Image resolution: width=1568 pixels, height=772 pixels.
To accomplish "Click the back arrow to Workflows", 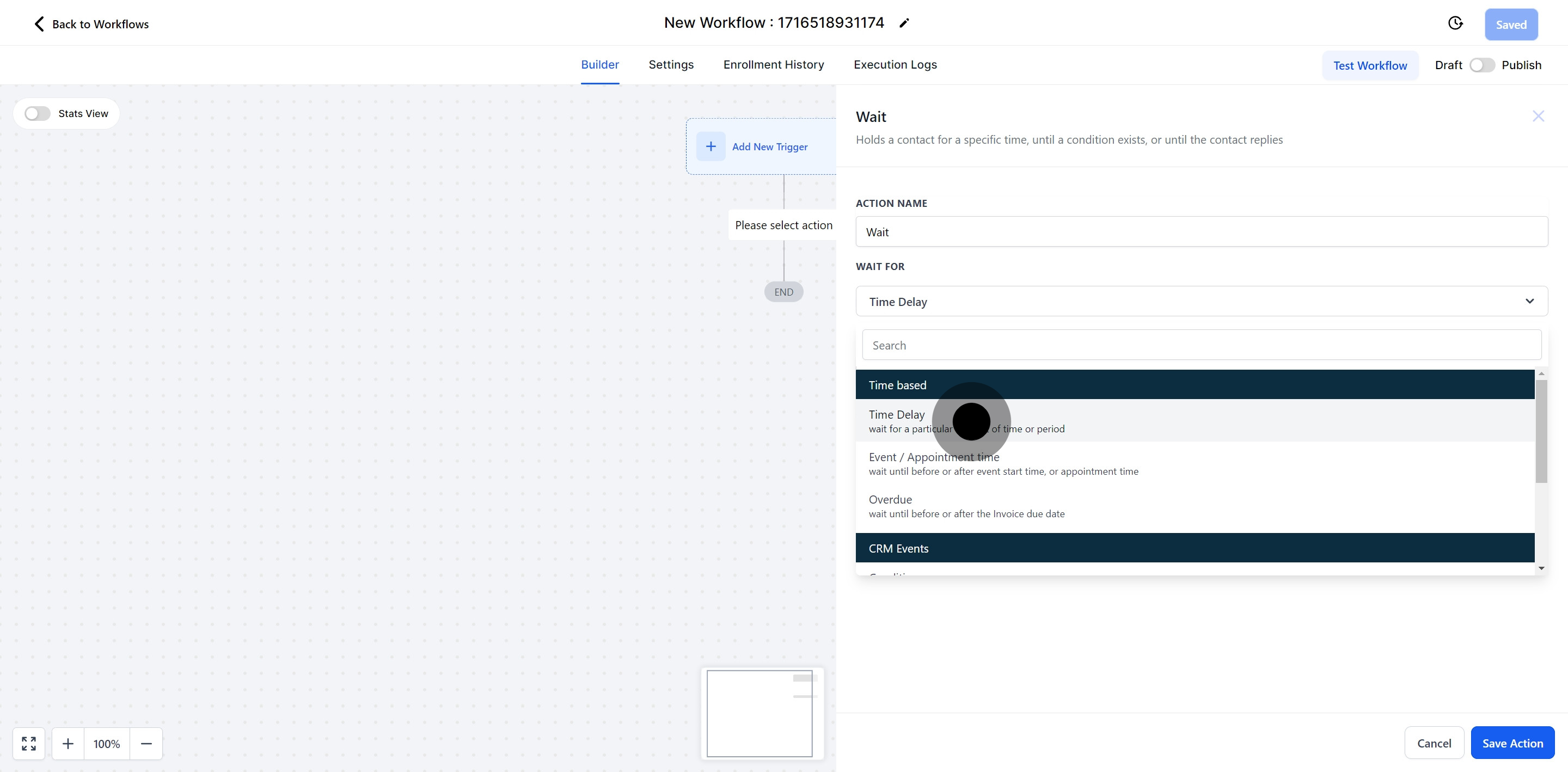I will (39, 24).
